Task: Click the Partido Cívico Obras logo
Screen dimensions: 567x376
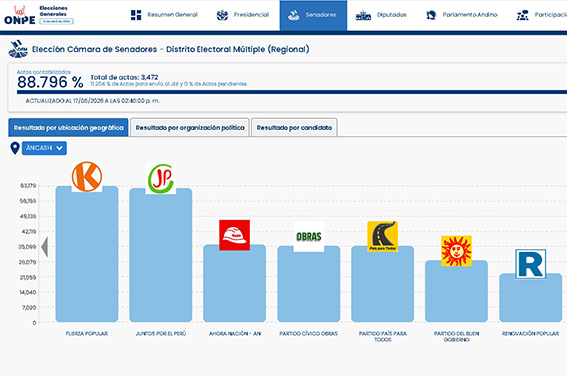Action: (309, 236)
